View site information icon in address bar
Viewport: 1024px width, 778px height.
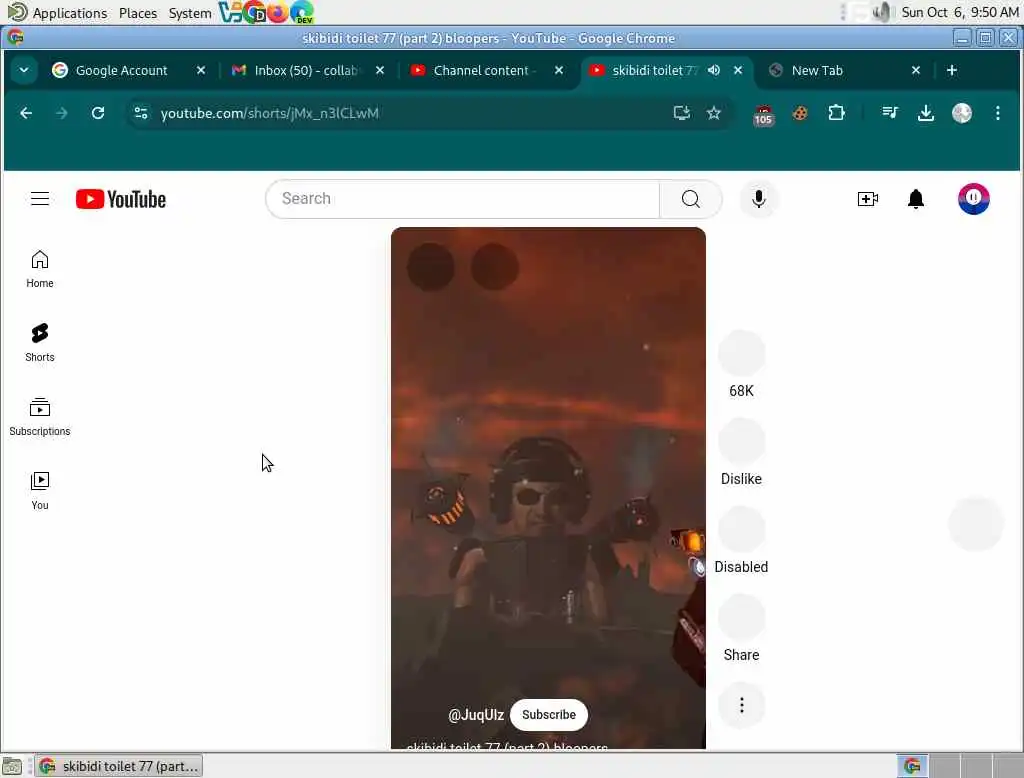pos(141,113)
